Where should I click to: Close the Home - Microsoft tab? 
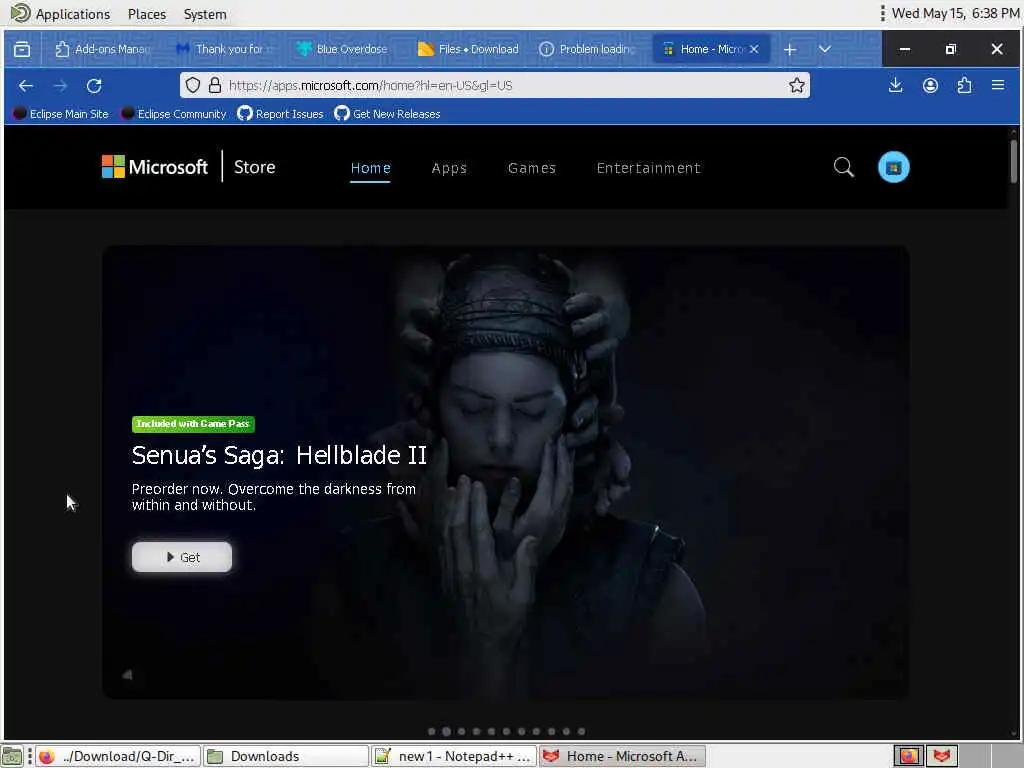754,49
